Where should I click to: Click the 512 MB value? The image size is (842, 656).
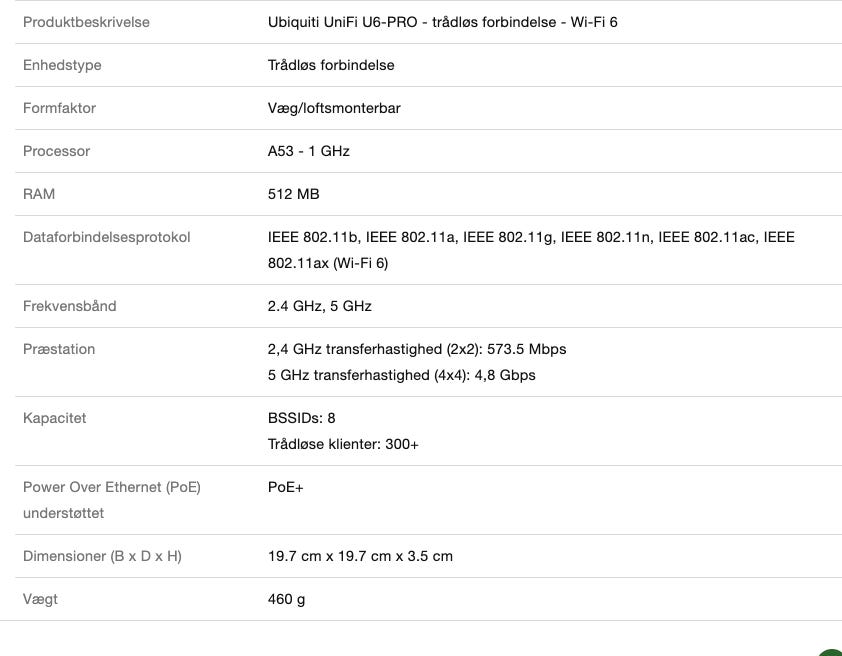pyautogui.click(x=293, y=194)
